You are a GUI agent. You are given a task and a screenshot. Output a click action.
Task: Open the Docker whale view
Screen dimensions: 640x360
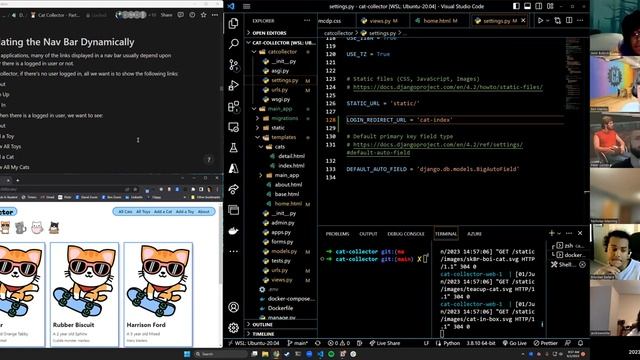point(233,231)
